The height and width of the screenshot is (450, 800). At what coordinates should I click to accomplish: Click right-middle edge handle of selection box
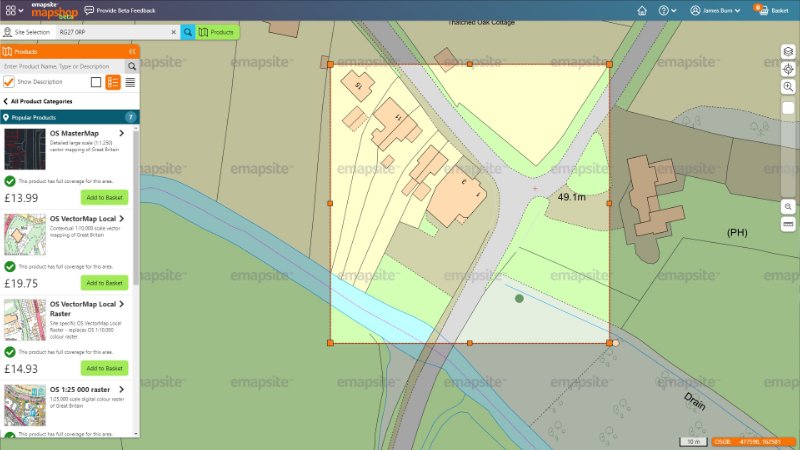609,203
